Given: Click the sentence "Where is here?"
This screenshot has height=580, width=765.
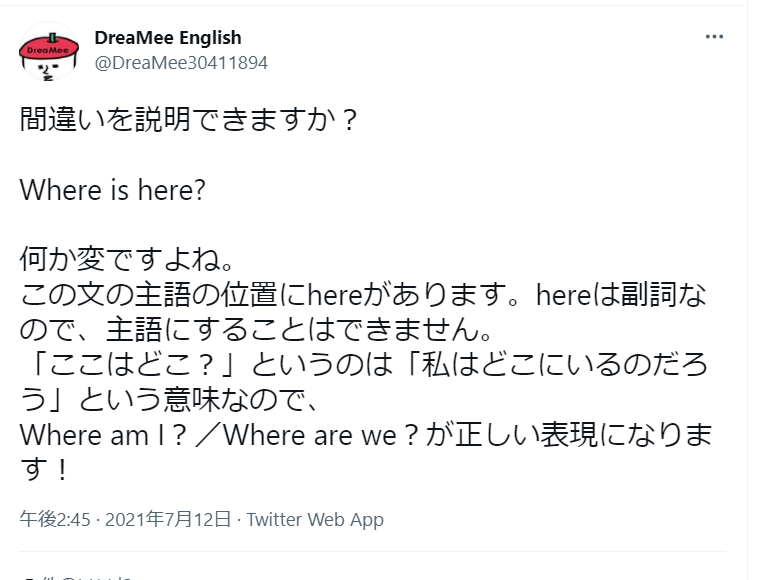Looking at the screenshot, I should (x=113, y=190).
